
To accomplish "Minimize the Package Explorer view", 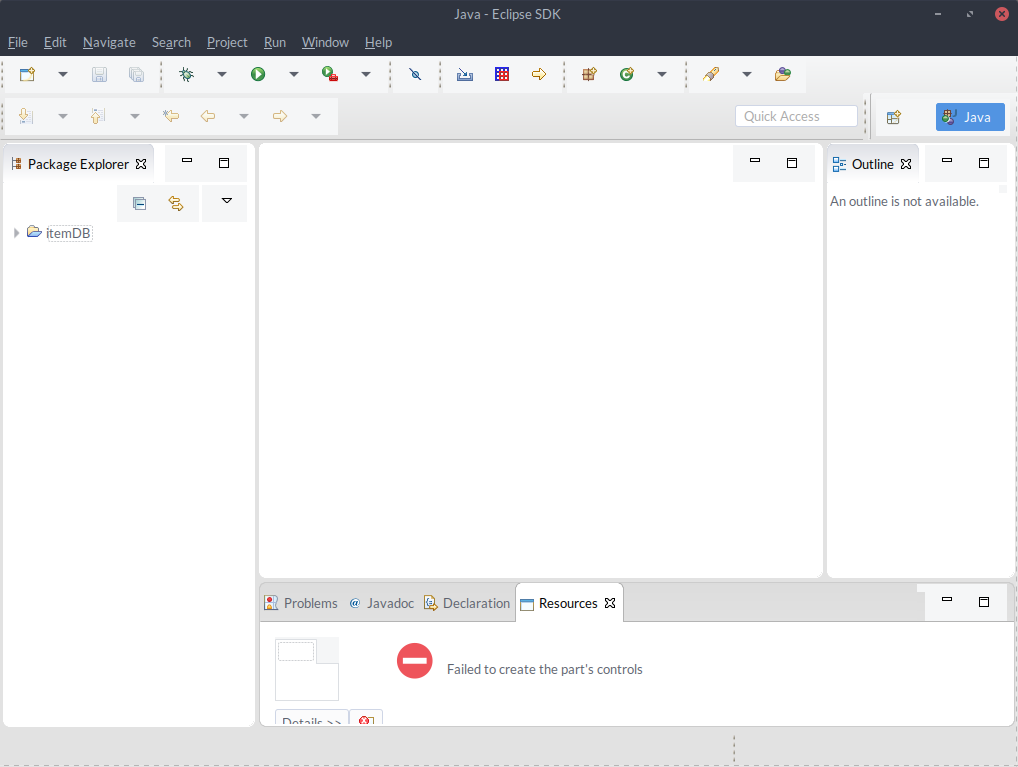I will tap(187, 161).
